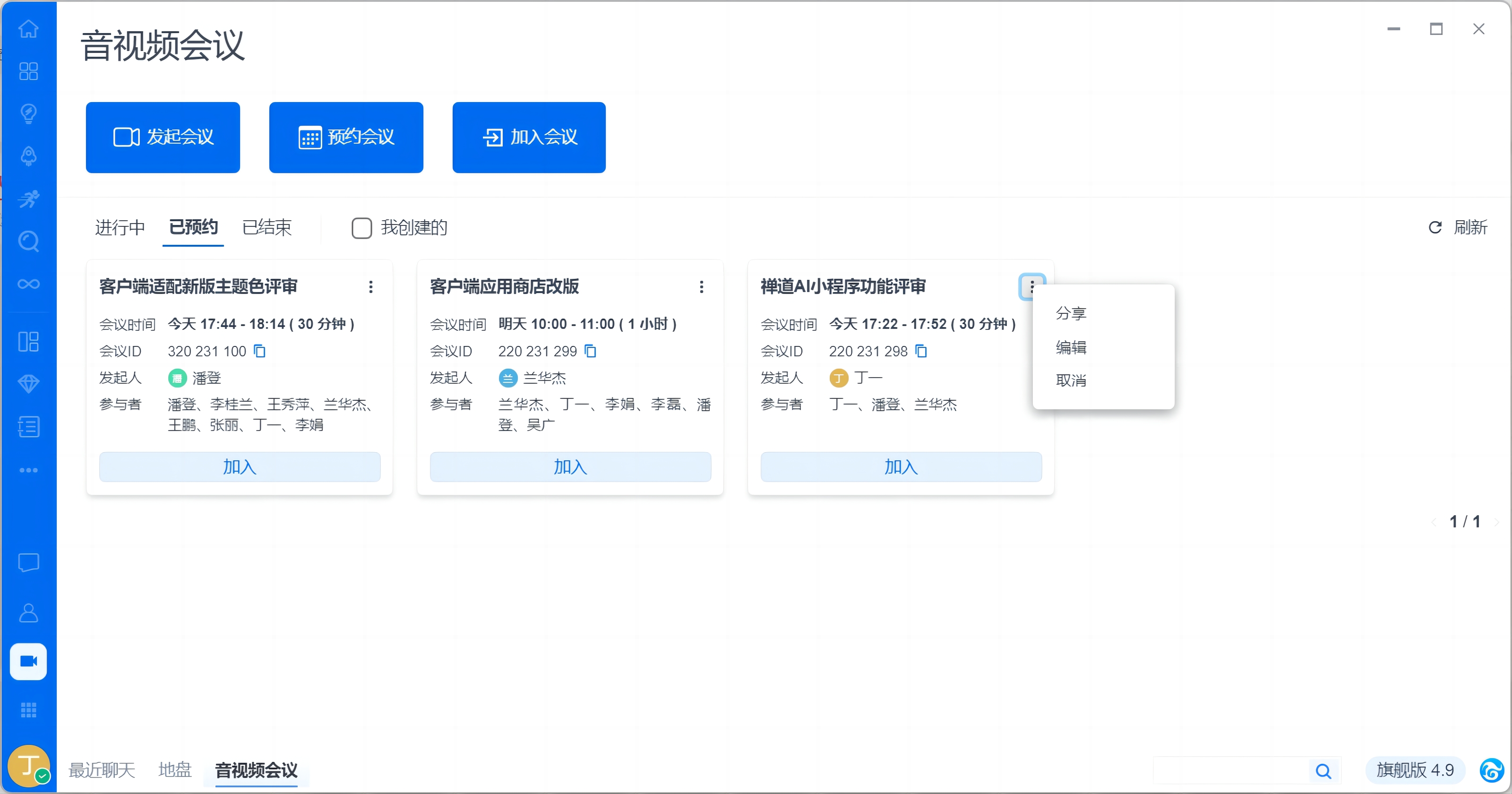The image size is (1512, 794).
Task: Toggle the 我创建的 checkbox
Action: 361,228
